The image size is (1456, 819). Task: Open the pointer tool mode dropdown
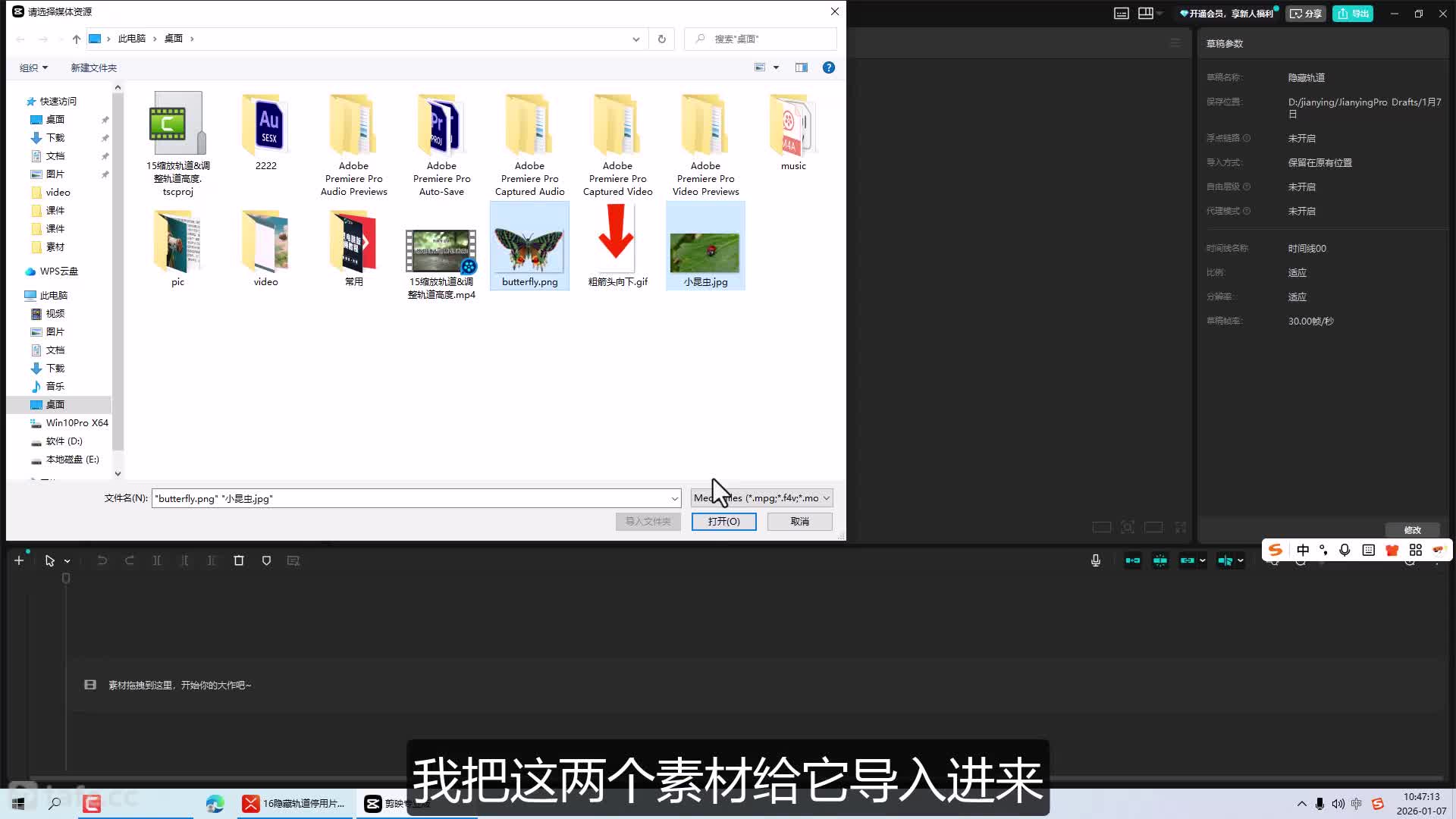[x=67, y=561]
